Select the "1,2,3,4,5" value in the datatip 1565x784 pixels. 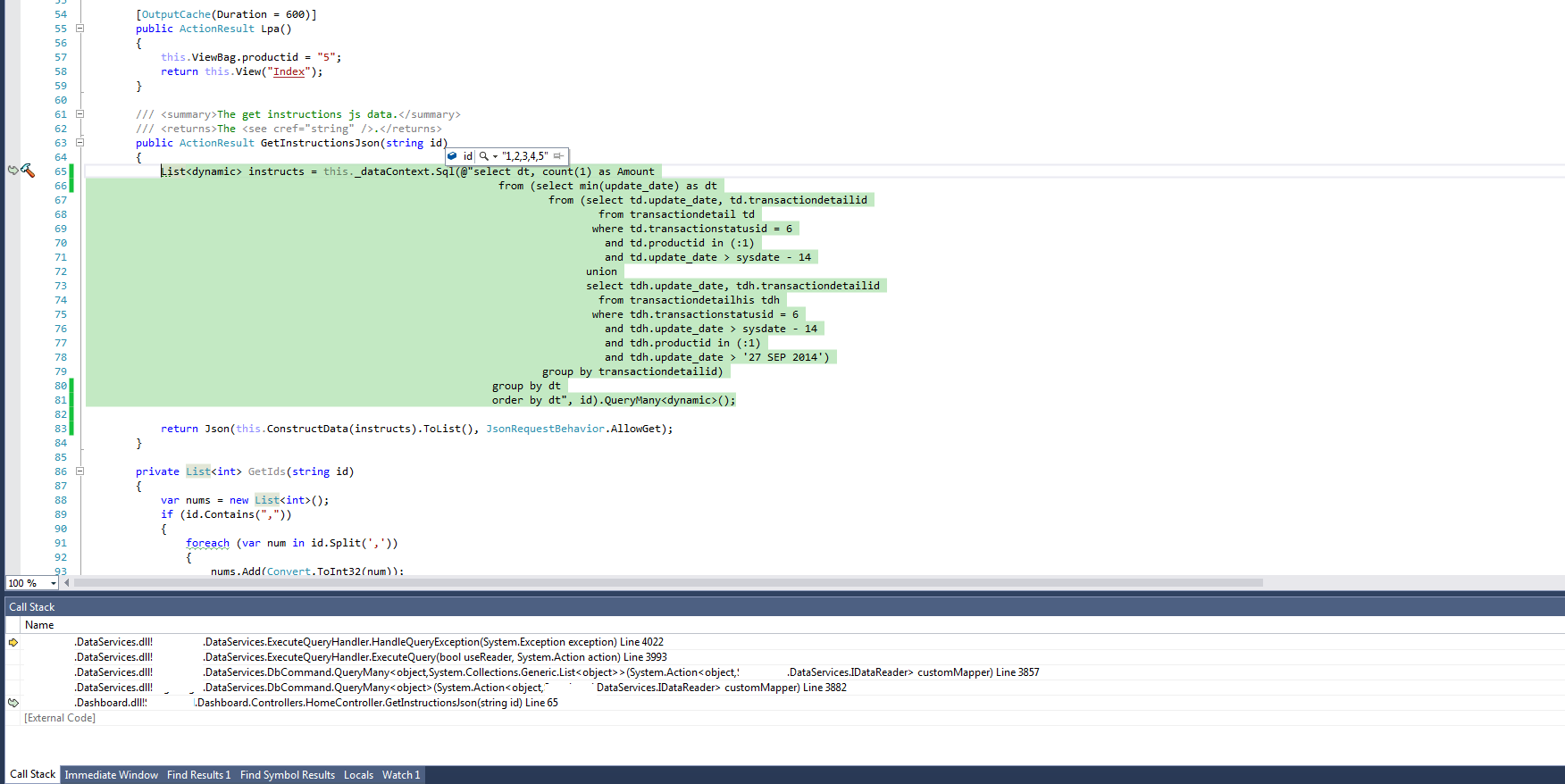point(525,156)
